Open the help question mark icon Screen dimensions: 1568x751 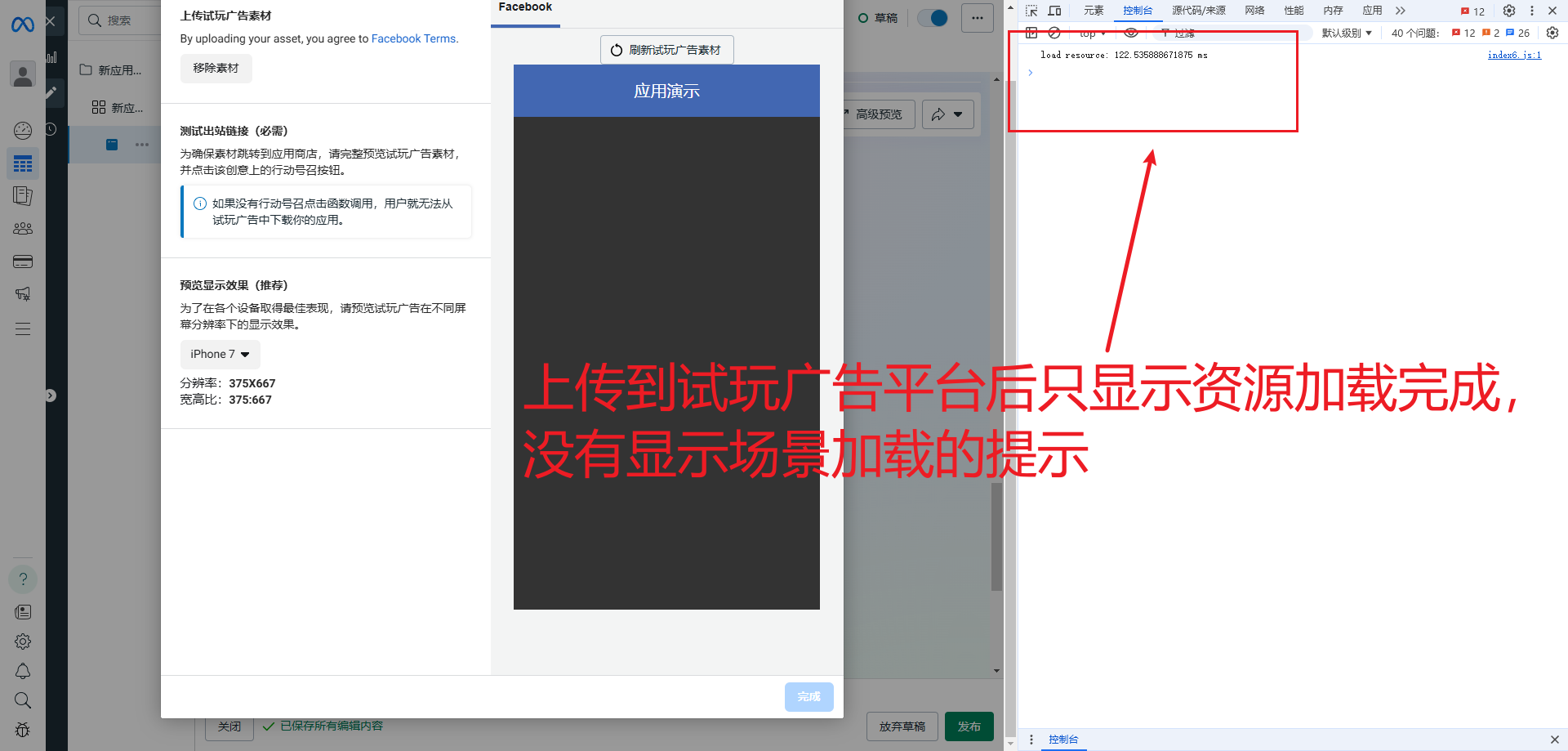click(x=23, y=579)
